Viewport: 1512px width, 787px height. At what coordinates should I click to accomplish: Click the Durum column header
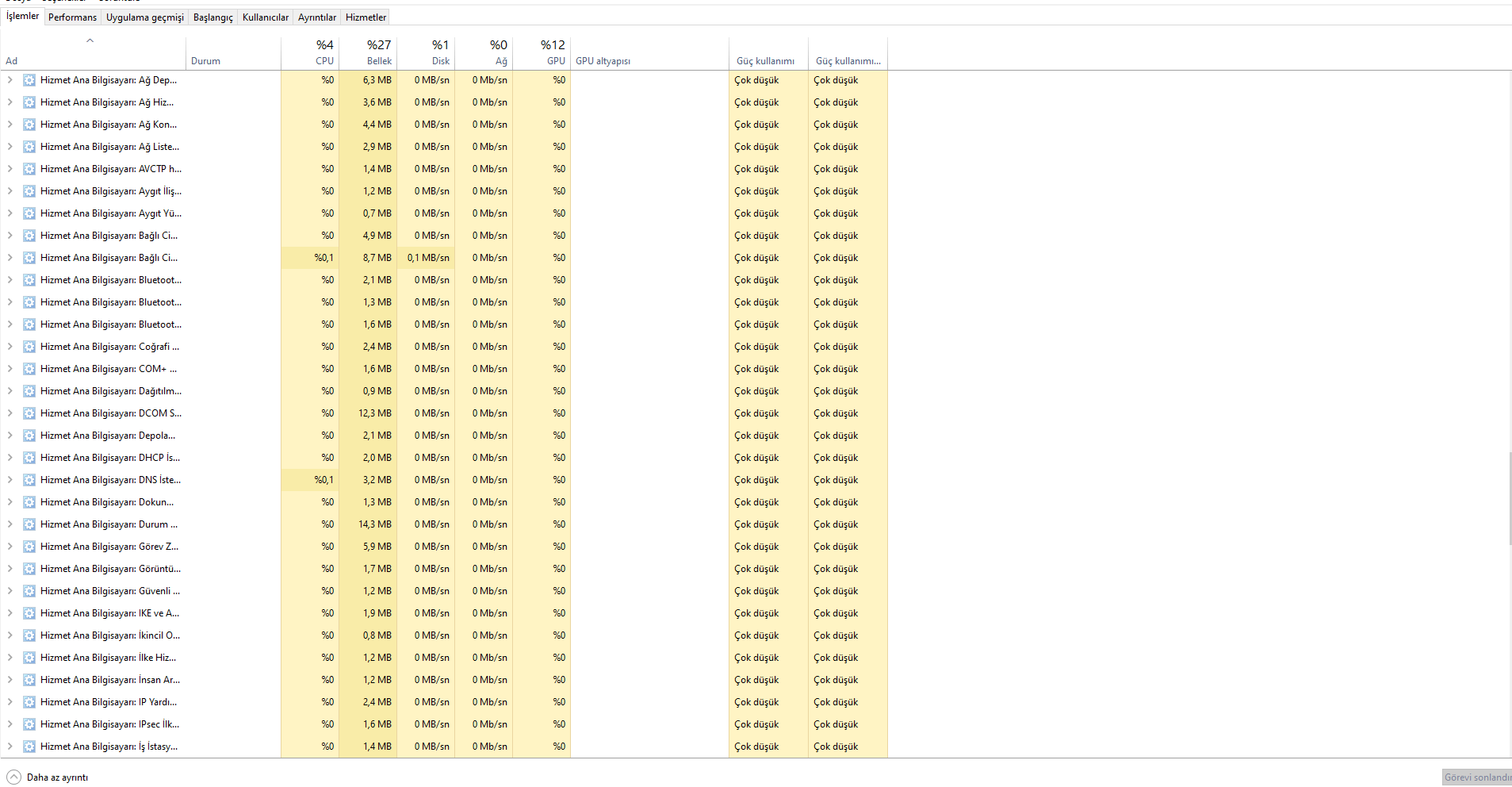tap(234, 53)
